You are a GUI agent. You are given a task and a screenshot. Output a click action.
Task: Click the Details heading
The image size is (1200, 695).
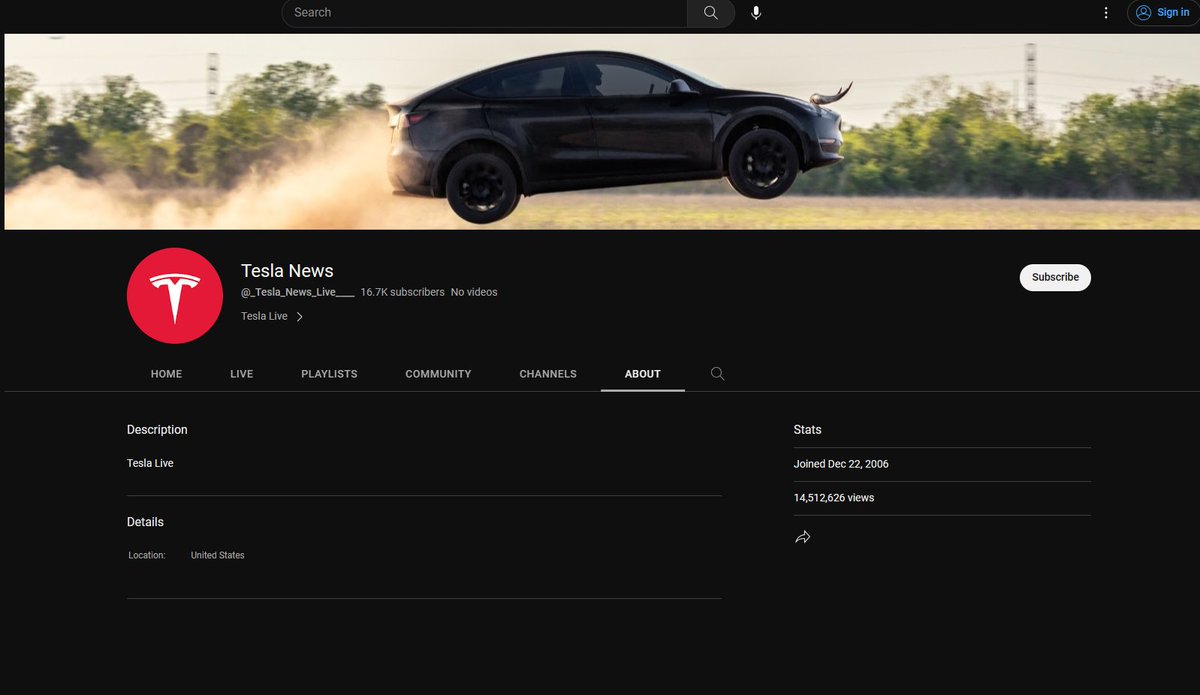point(145,522)
